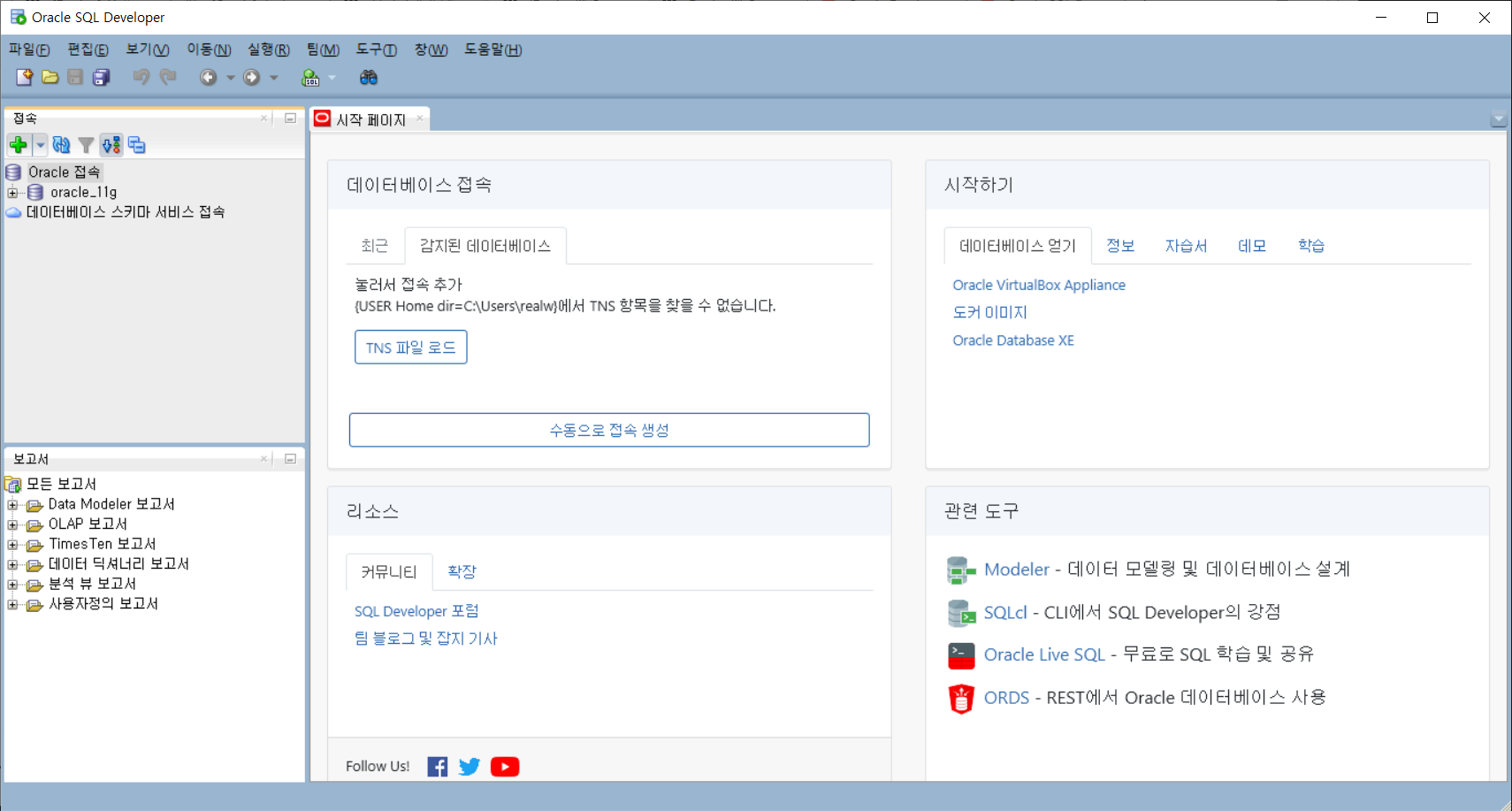
Task: Click the Modeler tool icon
Action: 961,570
